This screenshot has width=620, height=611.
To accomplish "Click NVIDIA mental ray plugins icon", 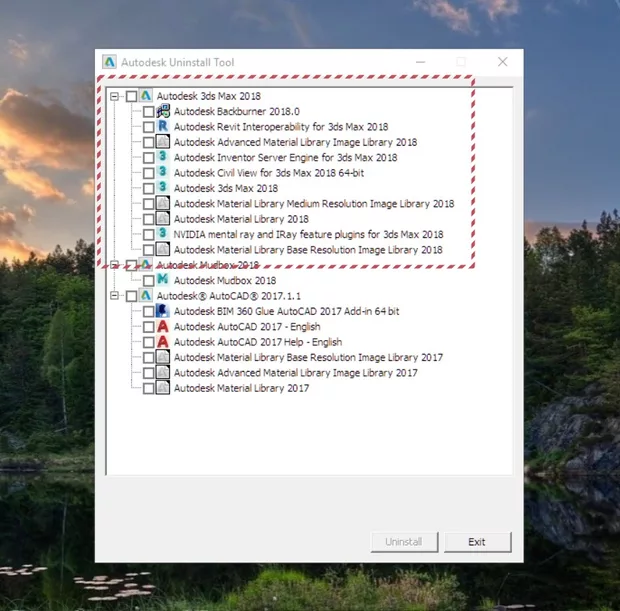I will 163,234.
